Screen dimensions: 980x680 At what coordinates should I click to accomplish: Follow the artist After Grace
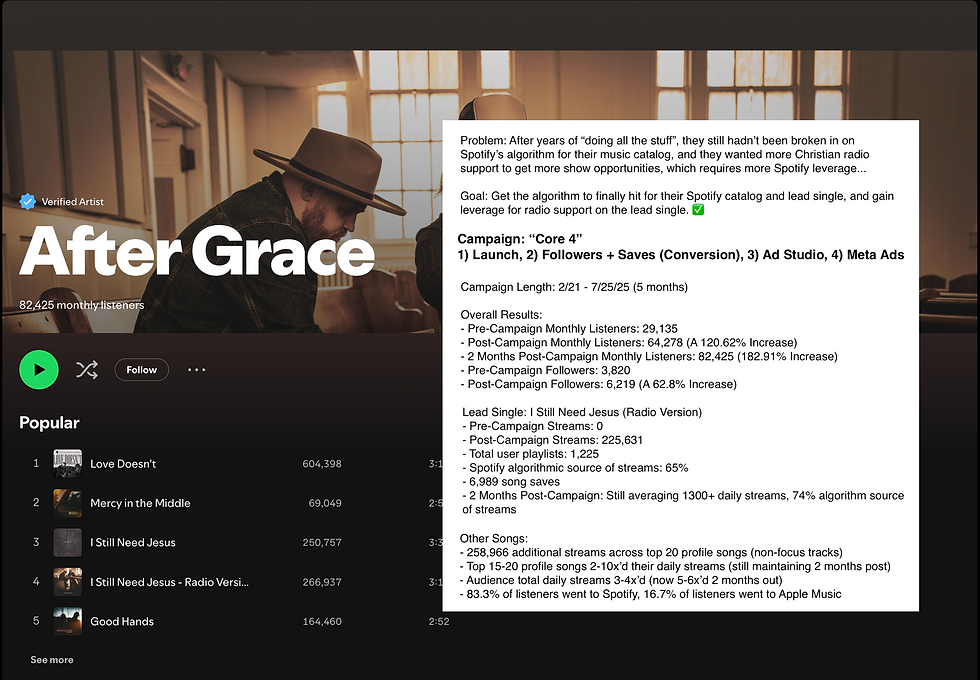point(141,369)
